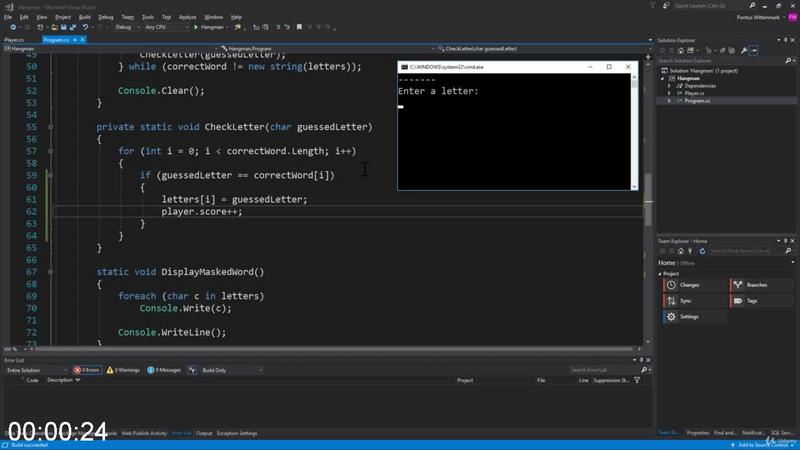This screenshot has width=800, height=450.
Task: Open the Debug menu
Action: pyautogui.click(x=106, y=17)
